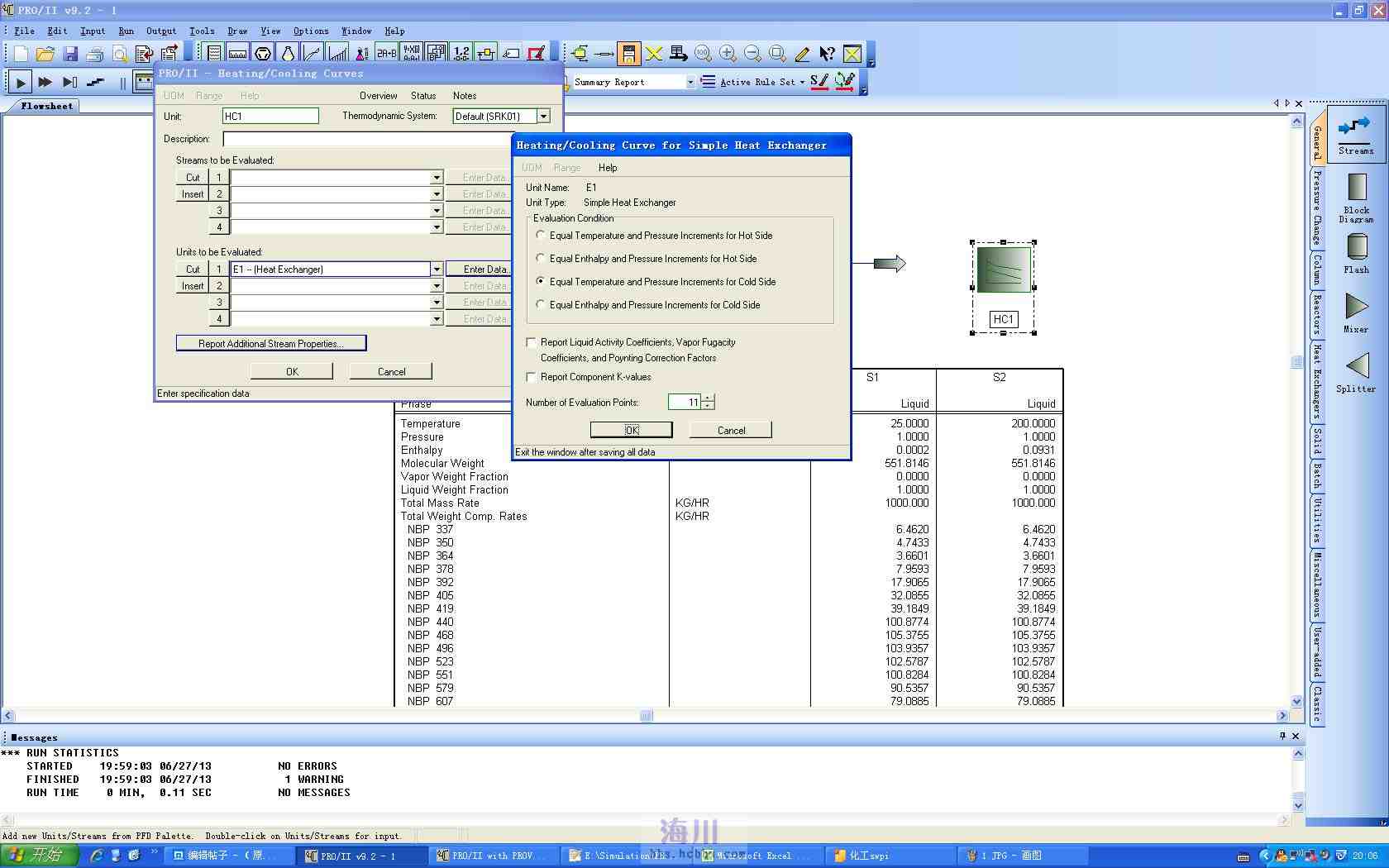Click Cancel in Heating/Cooling Curves dialog

coord(391,371)
